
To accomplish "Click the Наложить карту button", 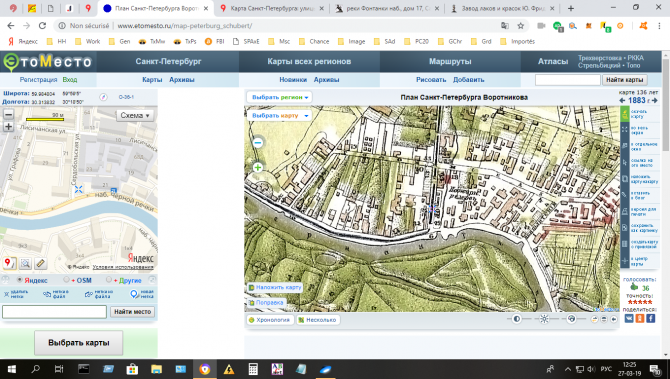I will 275,287.
